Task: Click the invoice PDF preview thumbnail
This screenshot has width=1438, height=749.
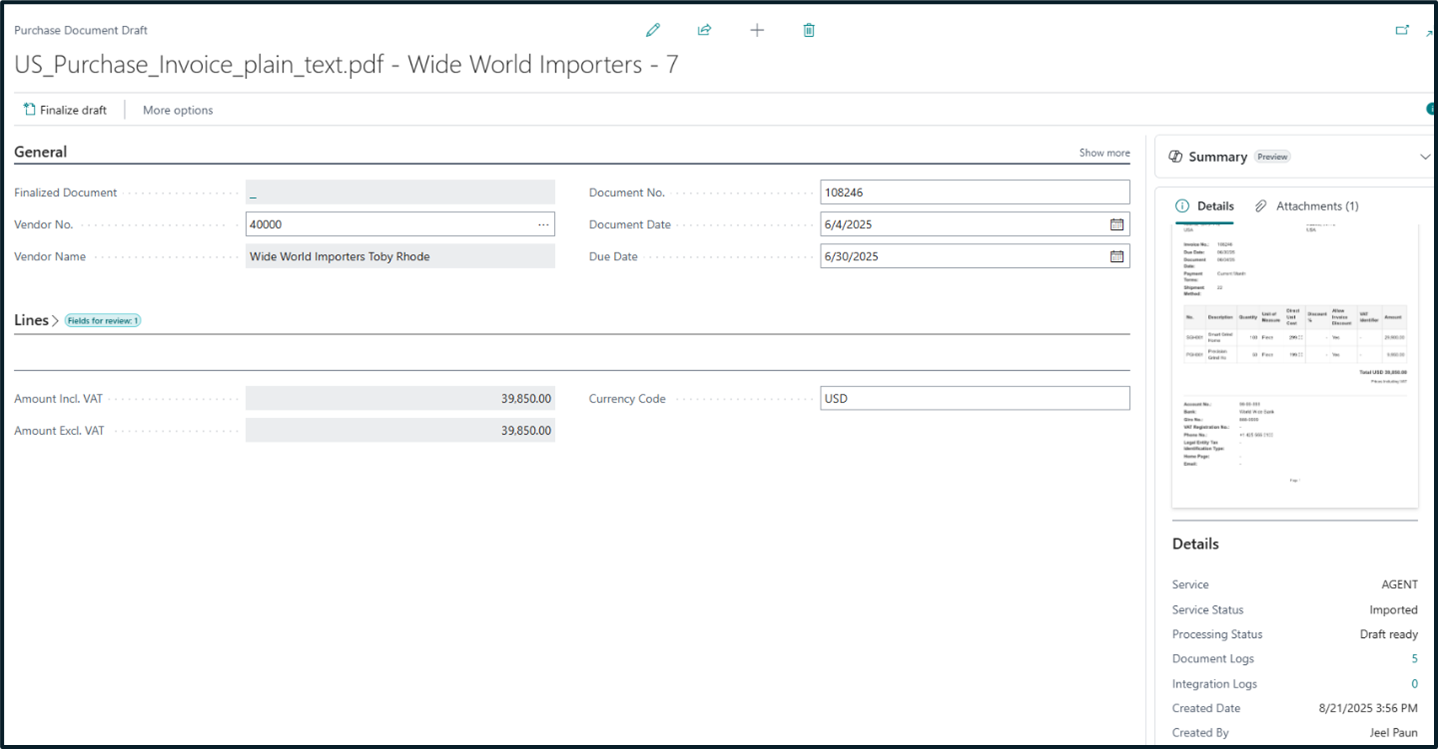Action: [1294, 365]
